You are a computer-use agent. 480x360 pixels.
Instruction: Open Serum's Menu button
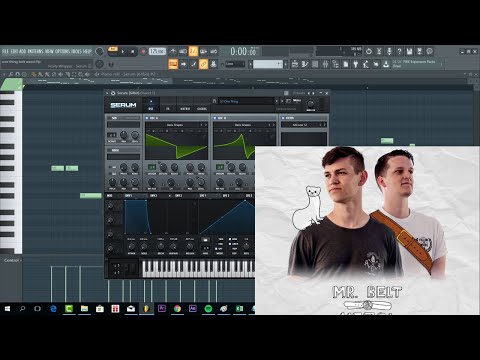[x=297, y=100]
